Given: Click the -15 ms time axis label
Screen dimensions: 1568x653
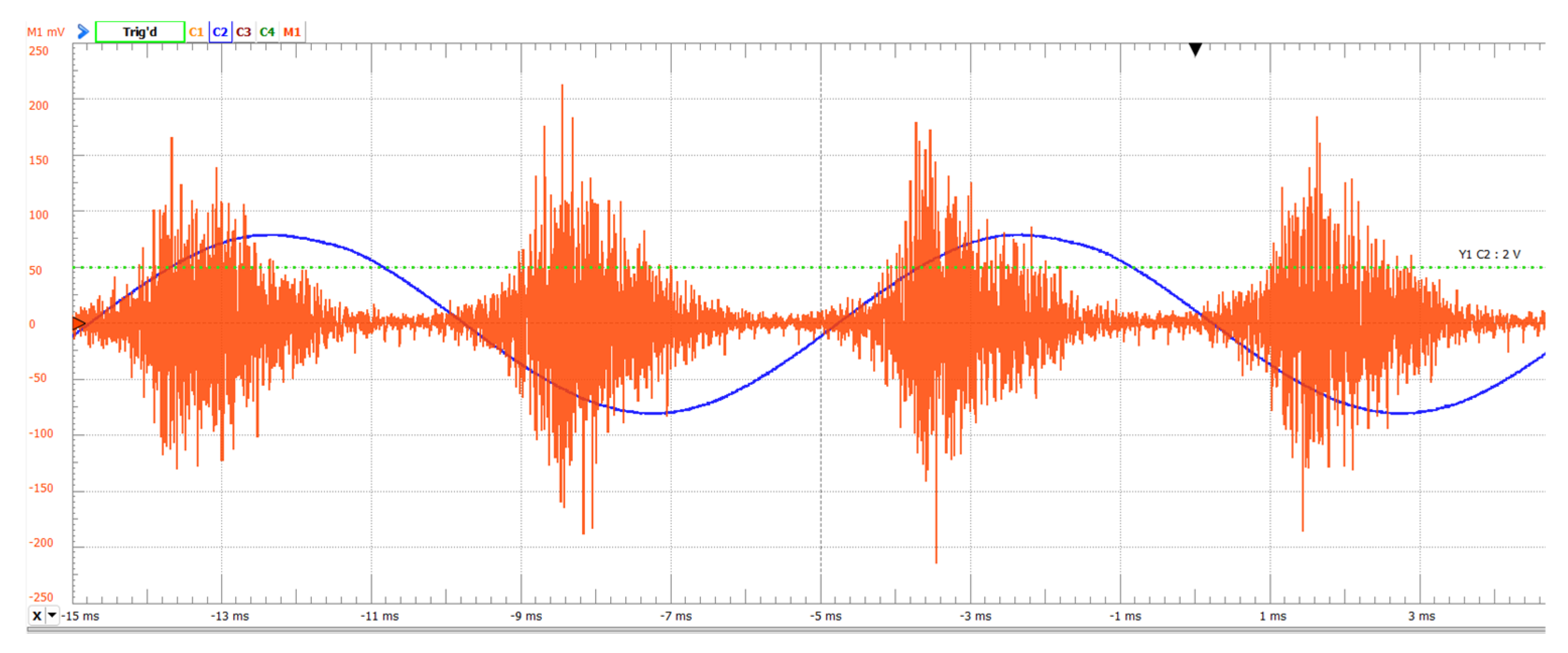Looking at the screenshot, I should 80,616.
